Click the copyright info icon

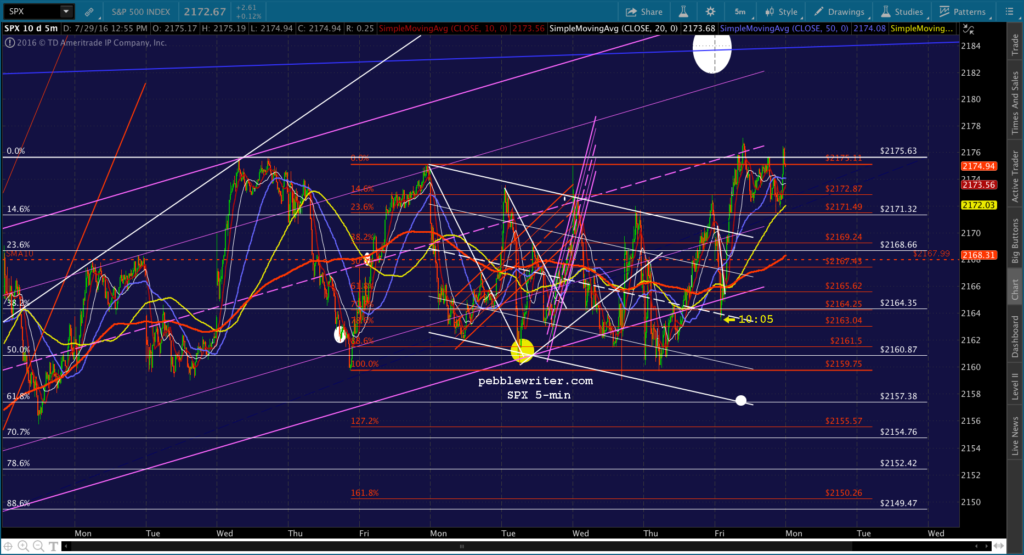coord(10,43)
